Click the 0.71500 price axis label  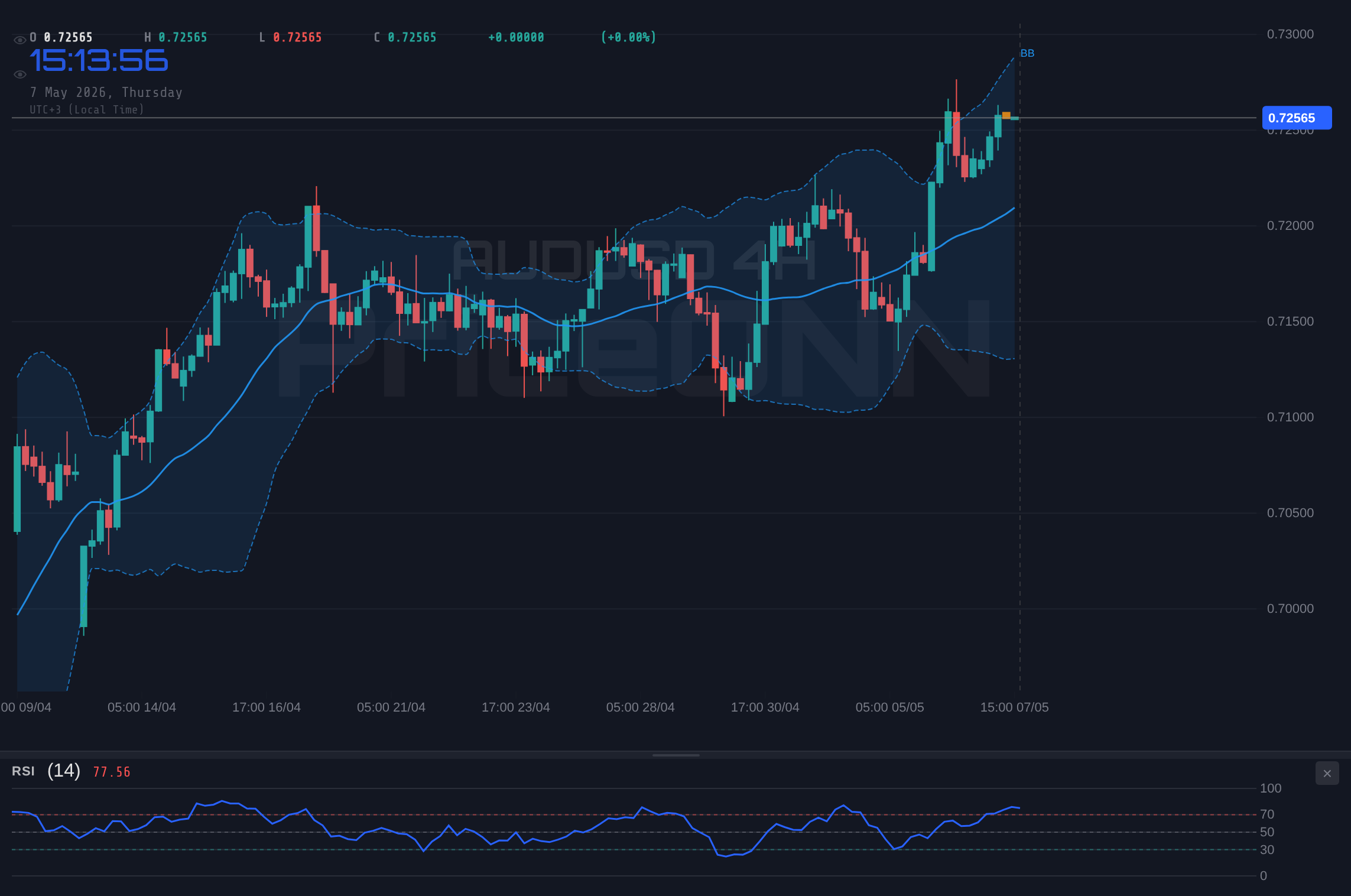pyautogui.click(x=1290, y=322)
